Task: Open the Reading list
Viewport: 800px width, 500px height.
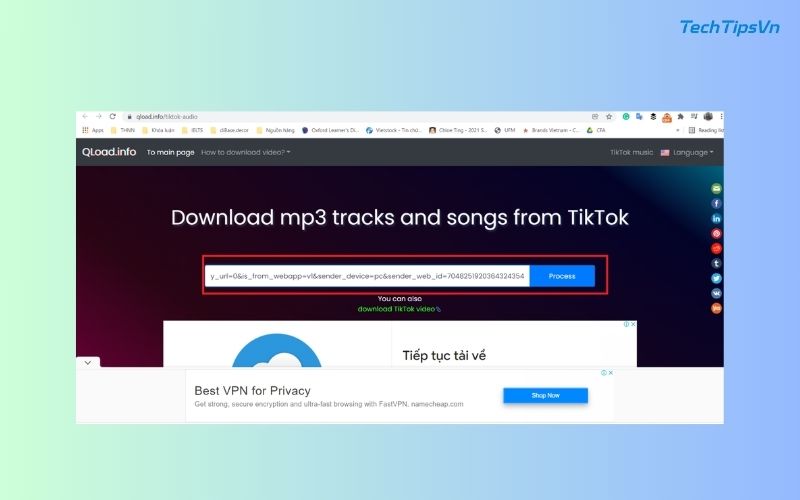Action: pyautogui.click(x=706, y=130)
